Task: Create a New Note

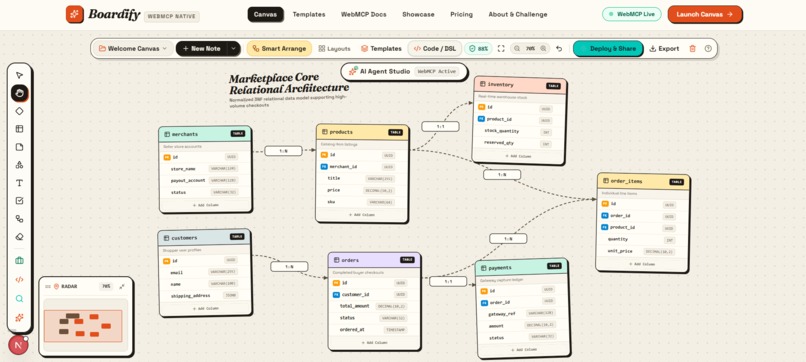Action: tap(202, 48)
